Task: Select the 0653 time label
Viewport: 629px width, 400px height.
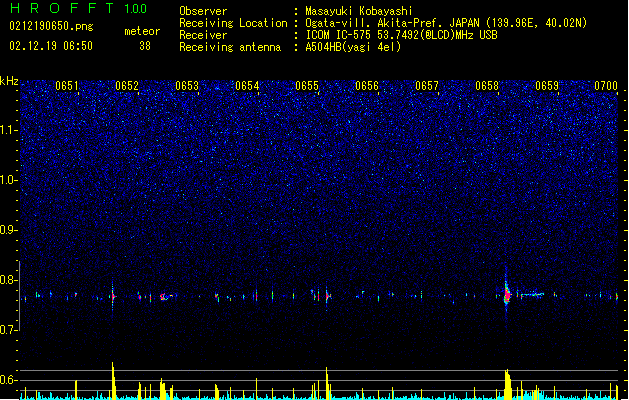Action: (187, 86)
